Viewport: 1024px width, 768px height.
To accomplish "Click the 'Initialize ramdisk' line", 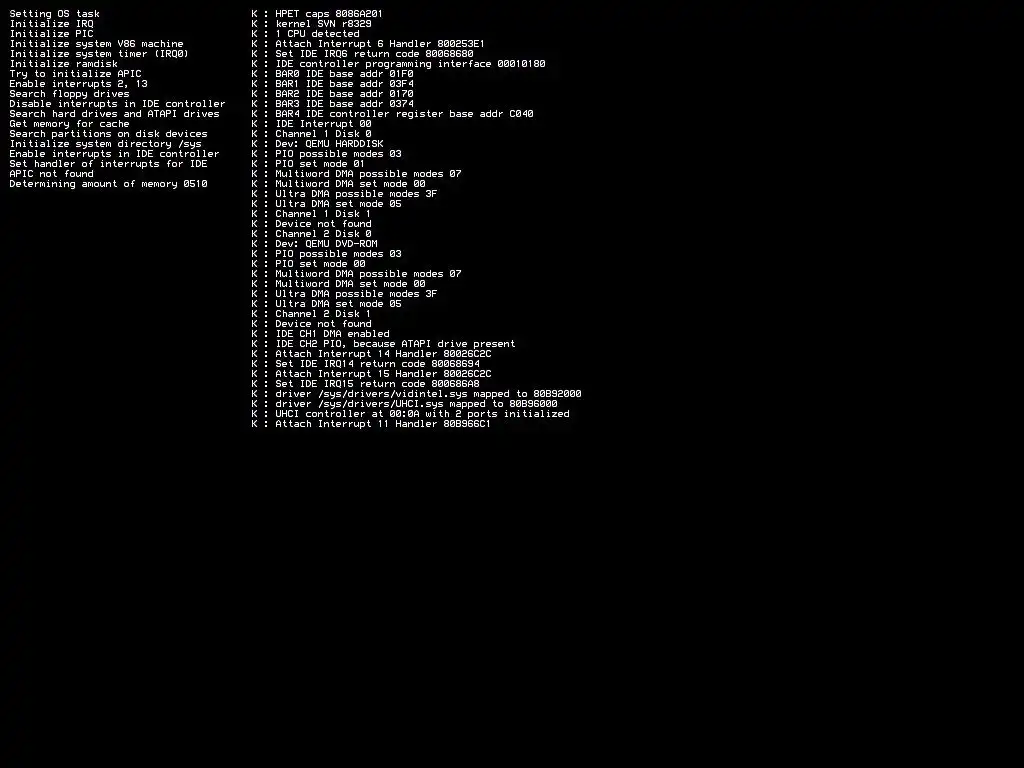I will pyautogui.click(x=63, y=64).
